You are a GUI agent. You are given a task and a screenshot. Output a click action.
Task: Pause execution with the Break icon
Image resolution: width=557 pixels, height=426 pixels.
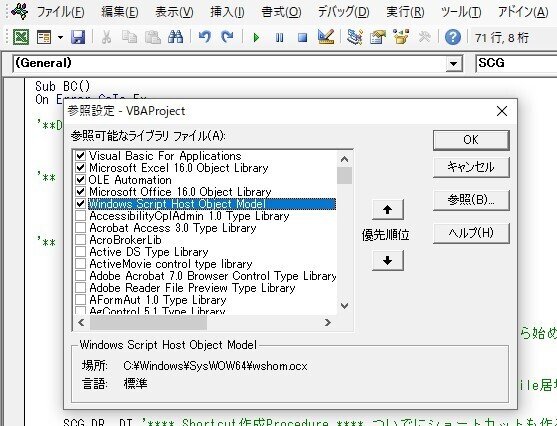pos(280,37)
